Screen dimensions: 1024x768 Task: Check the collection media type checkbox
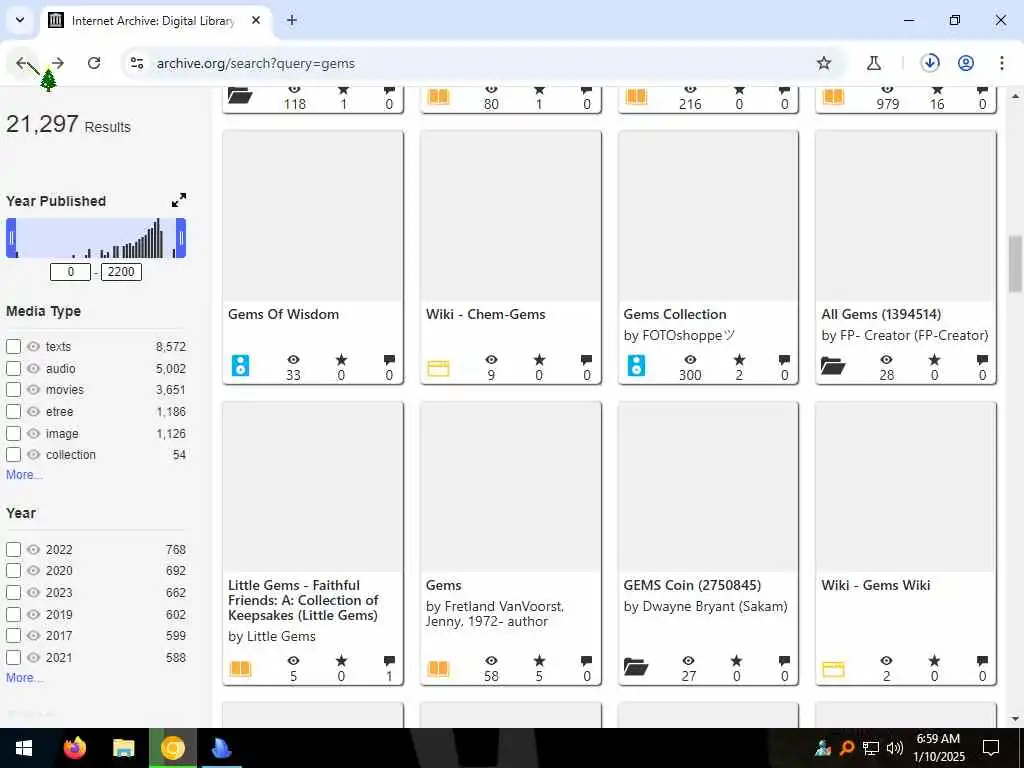(x=13, y=455)
